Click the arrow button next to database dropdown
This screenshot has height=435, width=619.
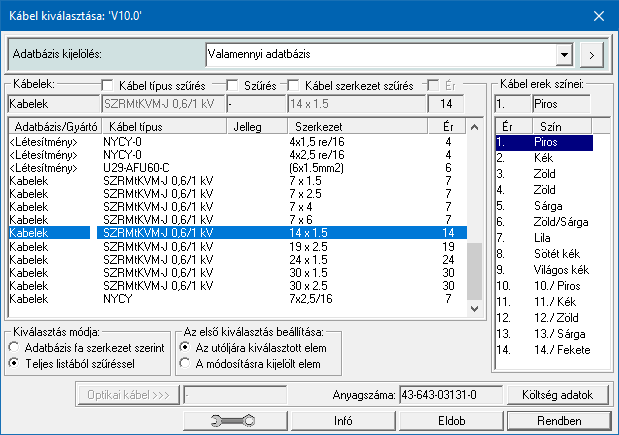coord(592,52)
